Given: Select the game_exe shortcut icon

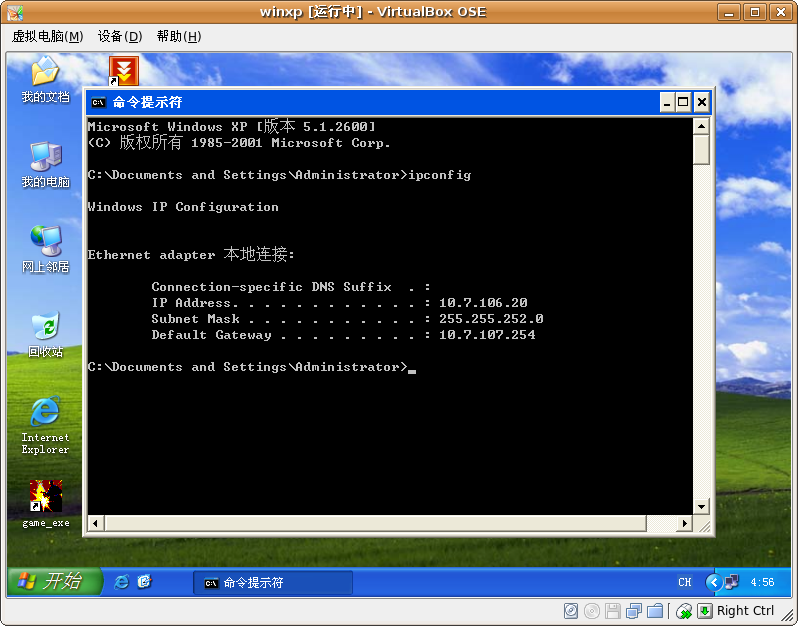Looking at the screenshot, I should pos(45,504).
